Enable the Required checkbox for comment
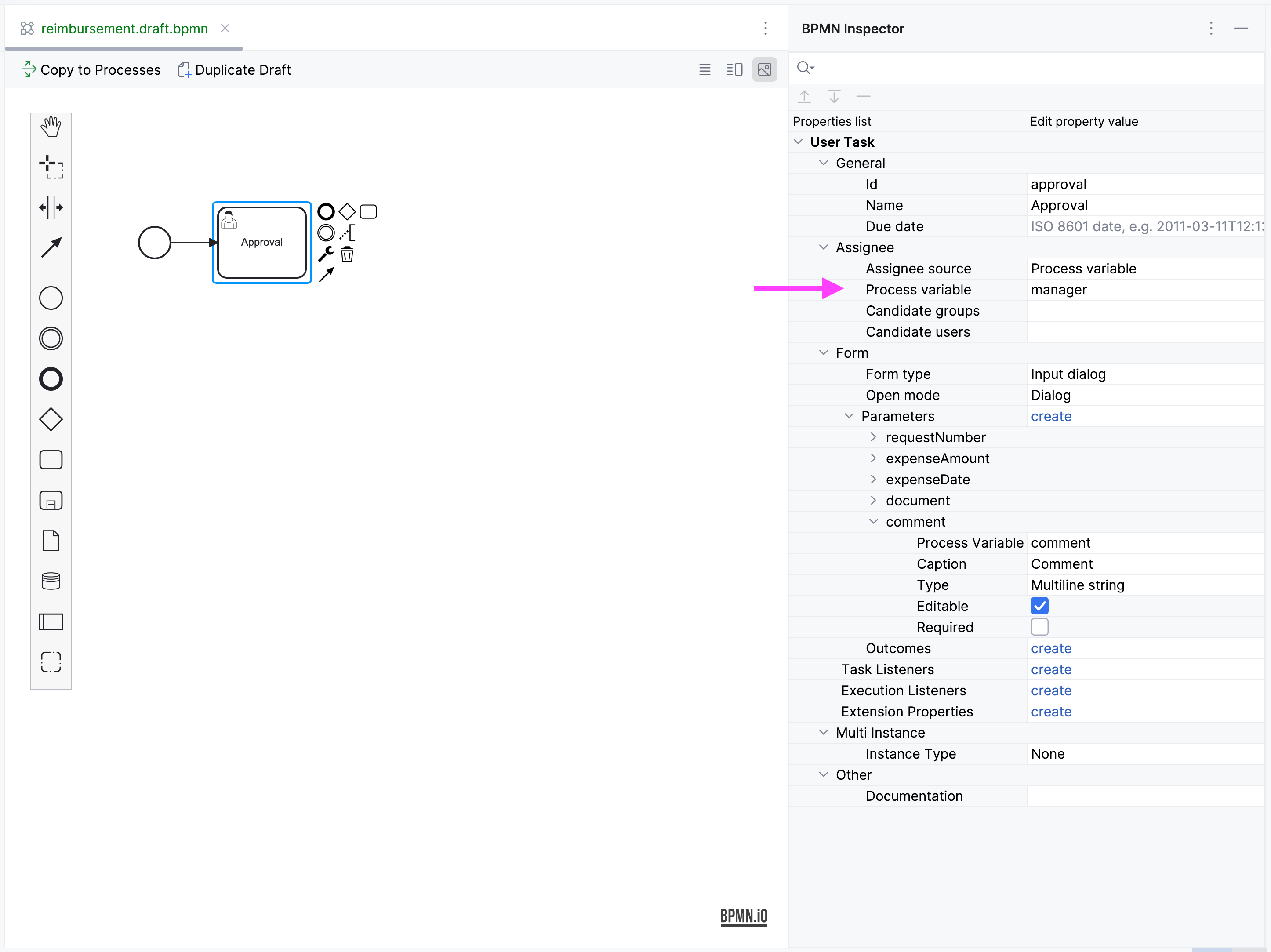The image size is (1271, 952). pyautogui.click(x=1040, y=627)
